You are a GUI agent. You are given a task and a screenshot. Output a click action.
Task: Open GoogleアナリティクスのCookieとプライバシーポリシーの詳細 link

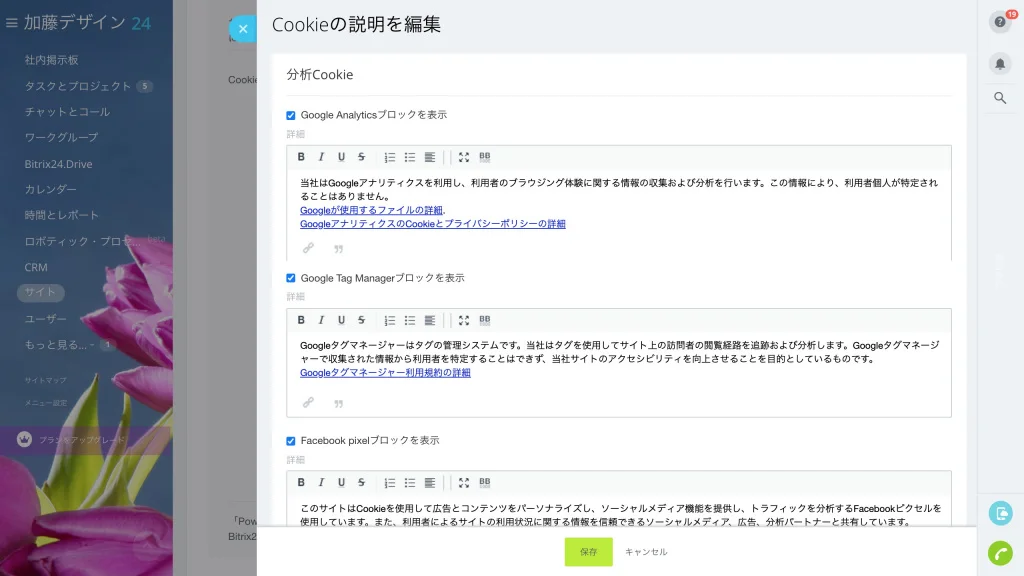(x=432, y=224)
